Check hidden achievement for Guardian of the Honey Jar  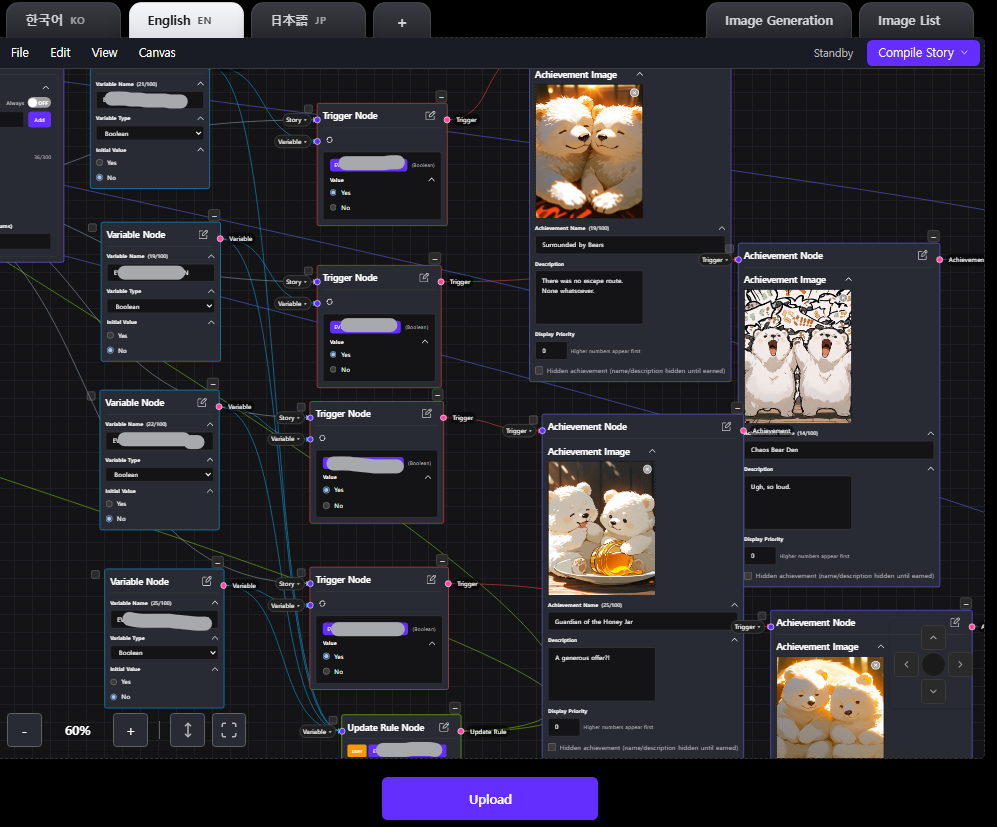(x=552, y=748)
